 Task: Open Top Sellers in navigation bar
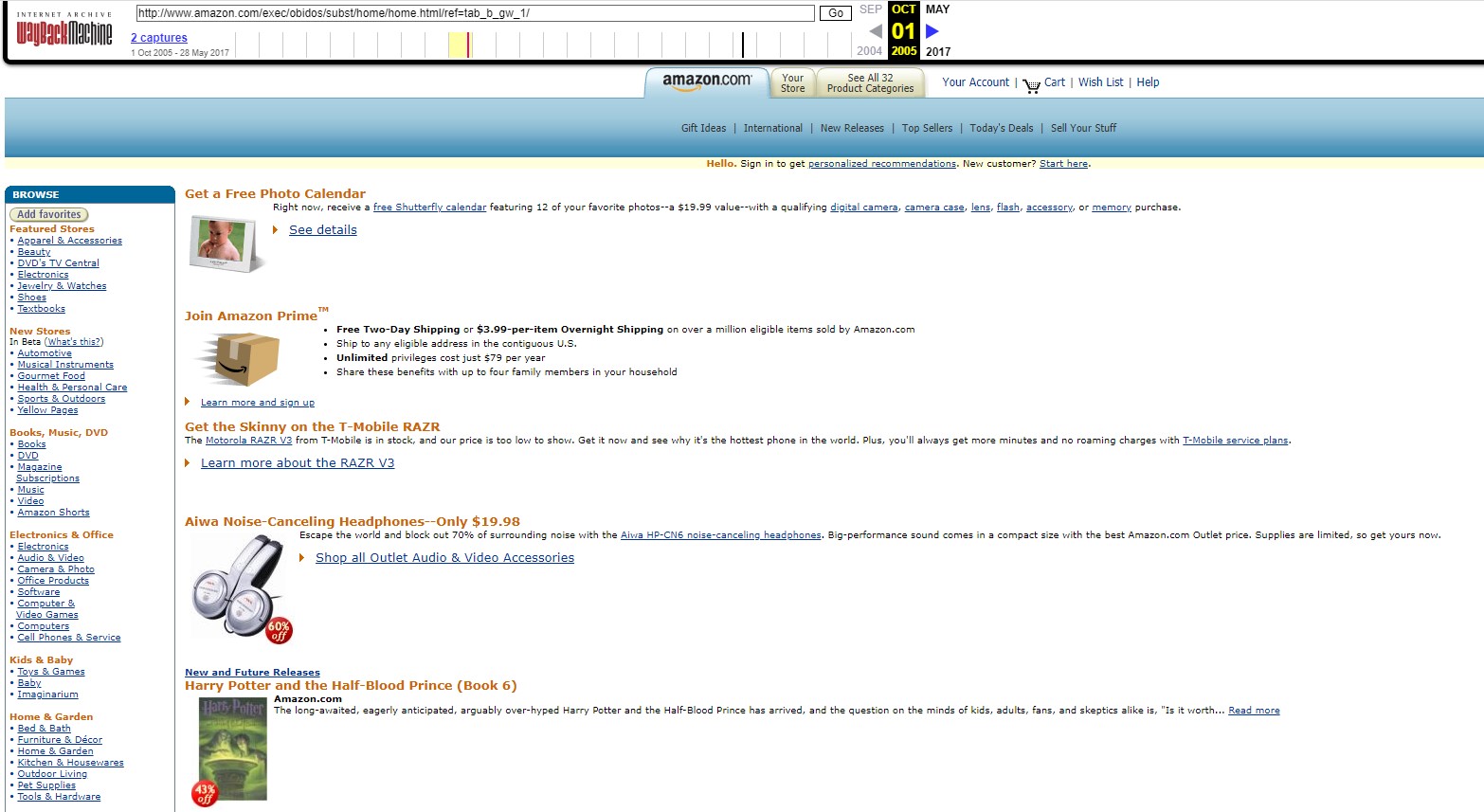point(927,128)
